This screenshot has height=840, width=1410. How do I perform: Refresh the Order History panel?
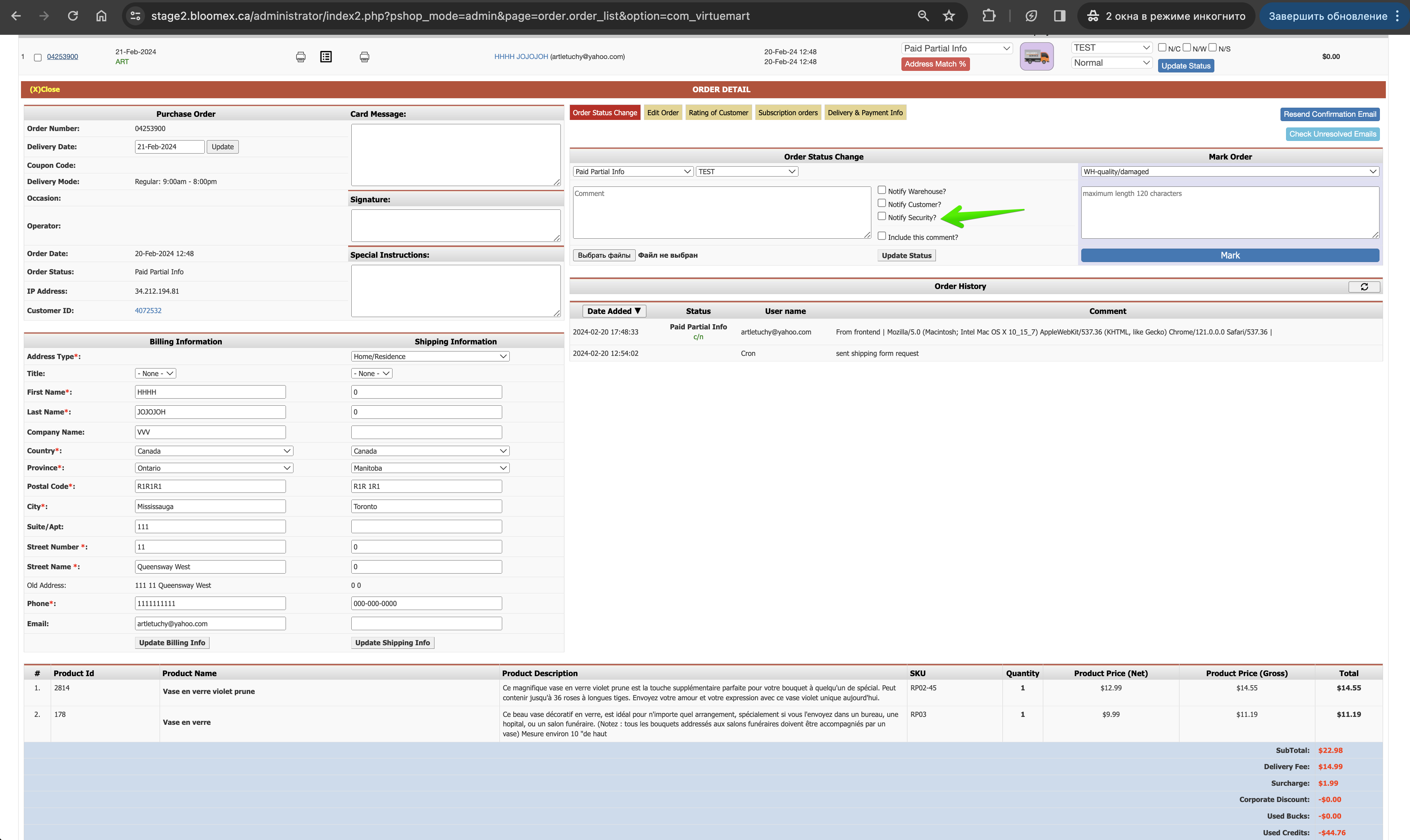pyautogui.click(x=1364, y=287)
